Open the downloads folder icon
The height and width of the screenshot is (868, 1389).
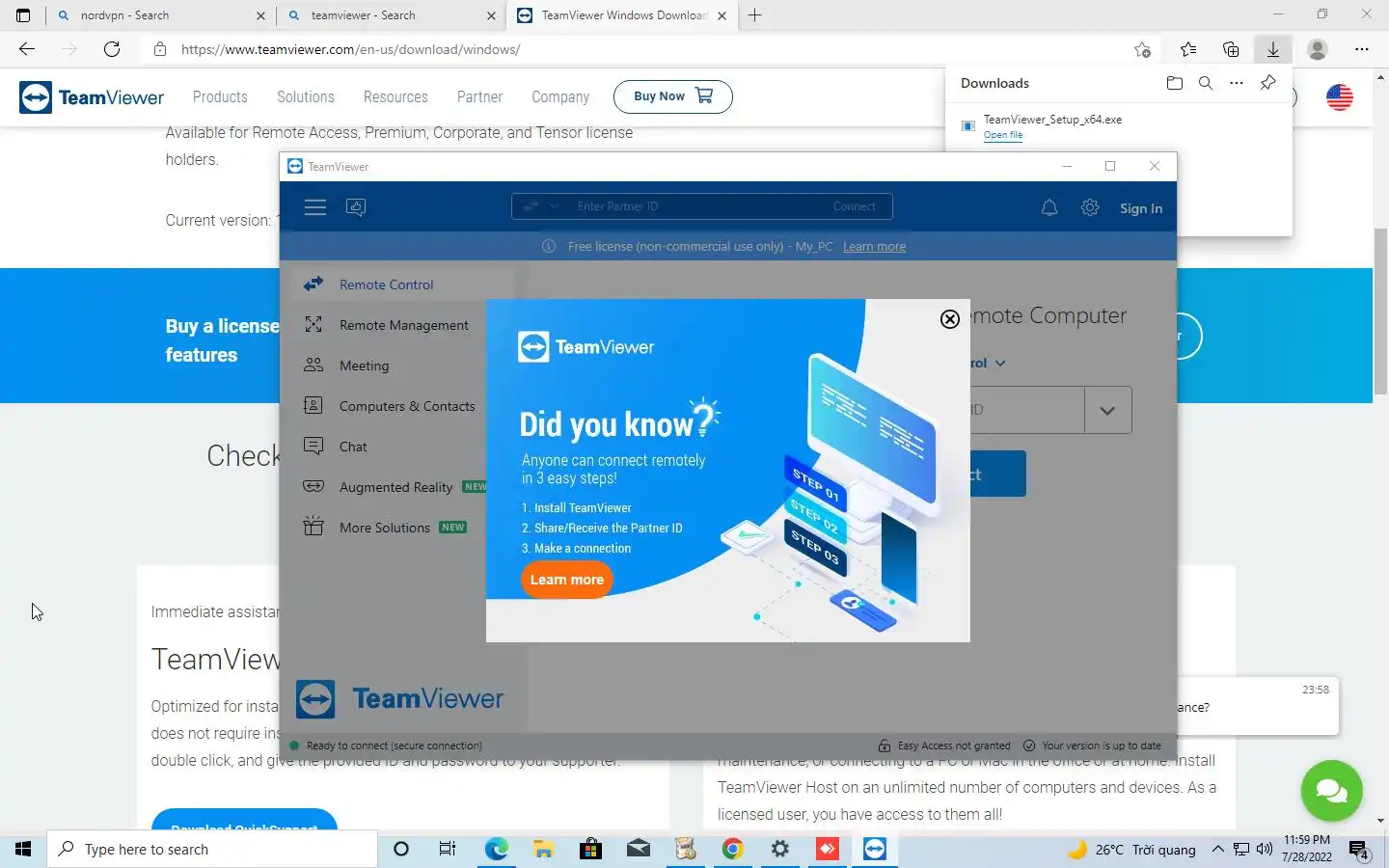pyautogui.click(x=1174, y=83)
